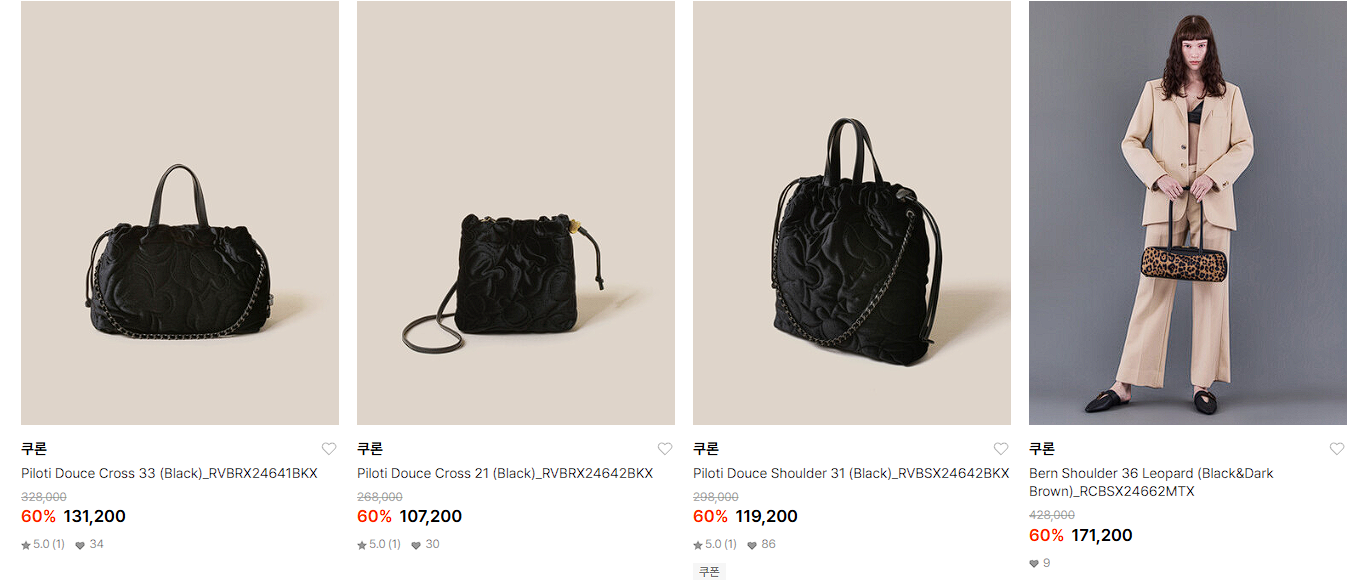
Task: Click star rating icon under Piloti Douce Shoulder 31
Action: click(x=698, y=545)
